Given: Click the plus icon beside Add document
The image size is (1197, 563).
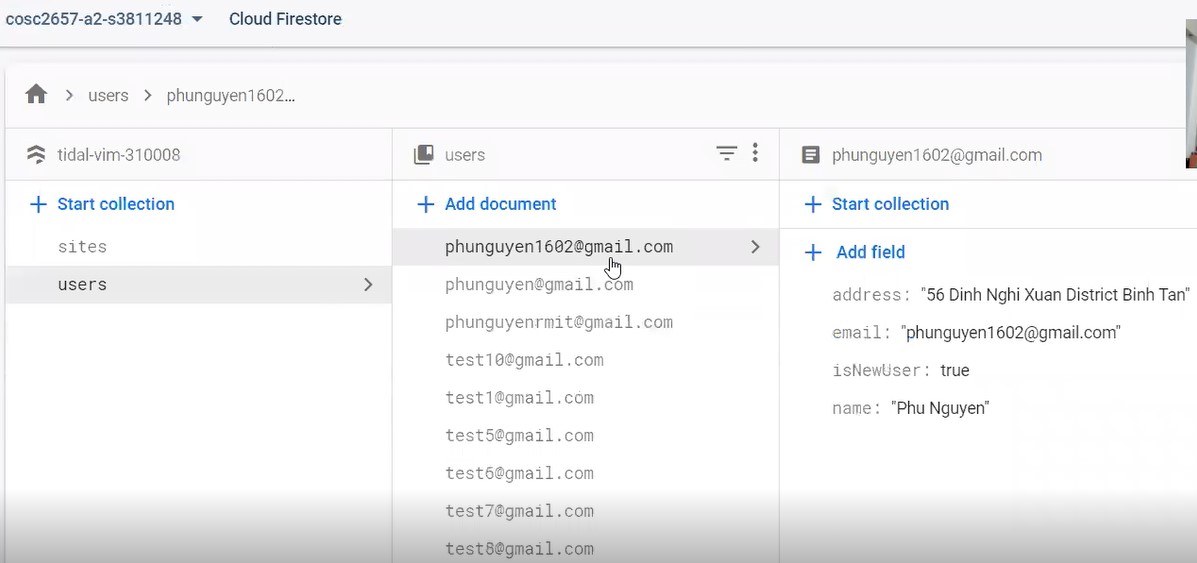Looking at the screenshot, I should point(425,204).
